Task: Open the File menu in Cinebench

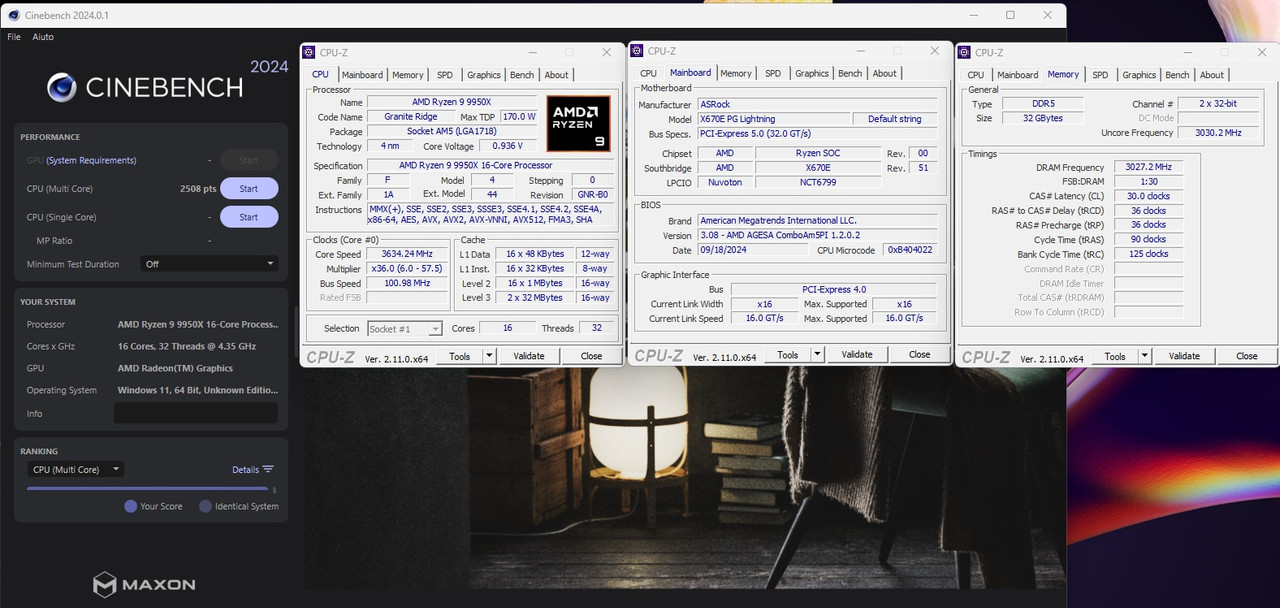Action: pyautogui.click(x=14, y=37)
